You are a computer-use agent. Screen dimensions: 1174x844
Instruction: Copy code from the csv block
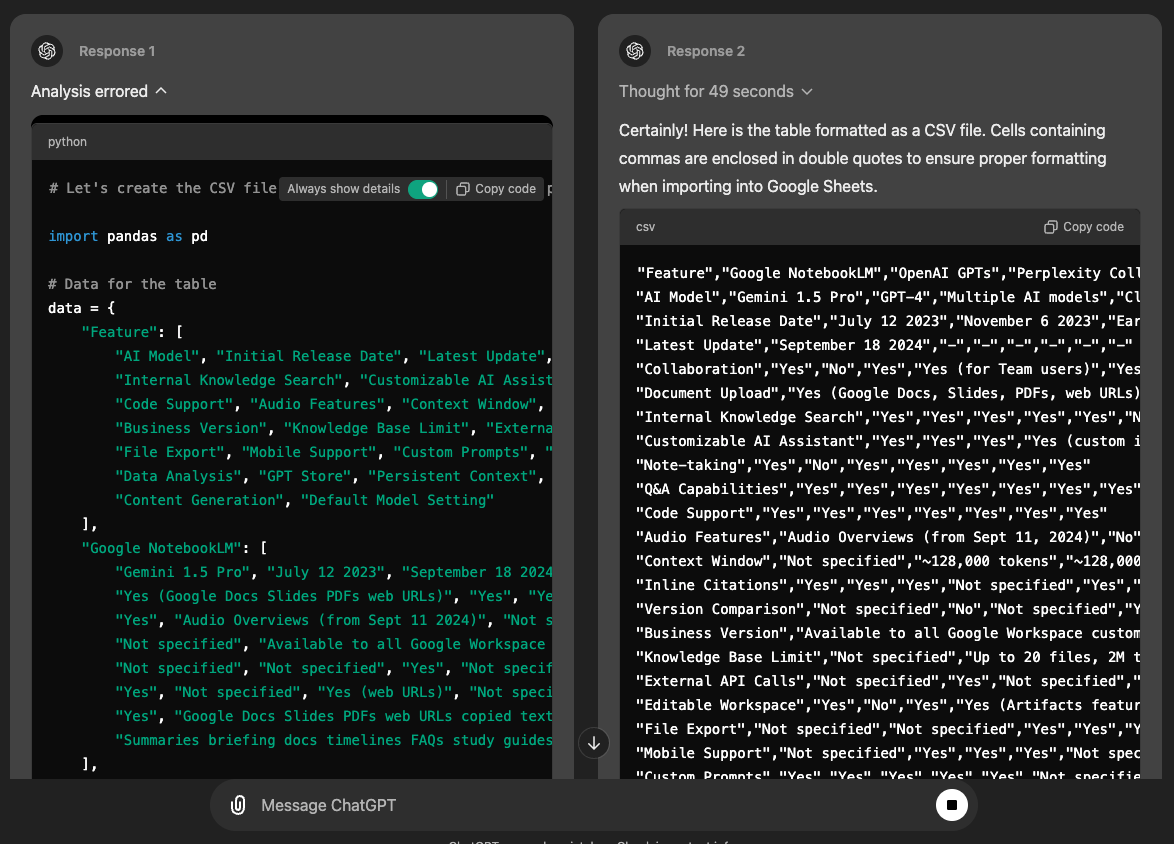click(x=1084, y=227)
